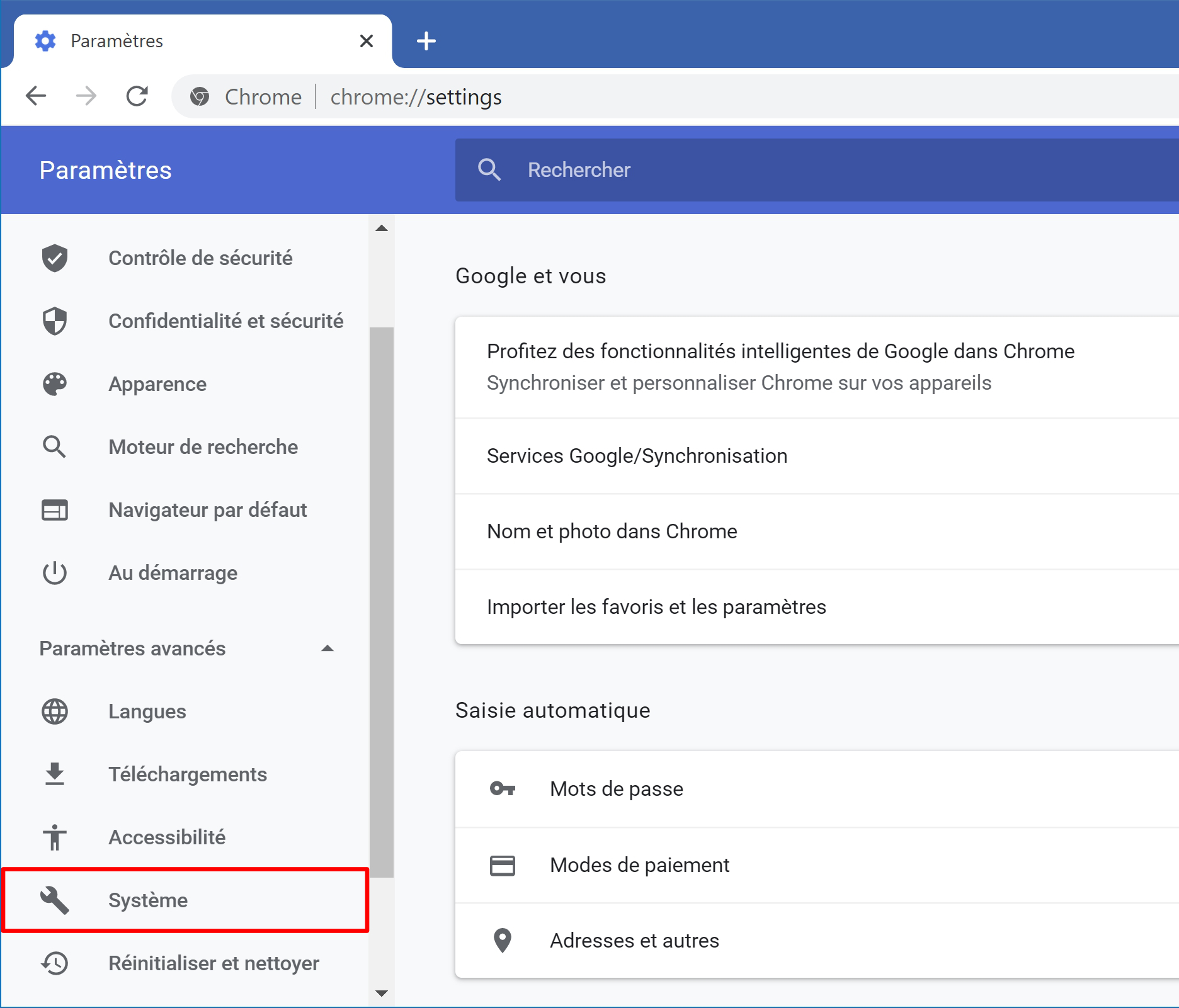The height and width of the screenshot is (1008, 1179).
Task: Open Langues settings
Action: tap(185, 711)
